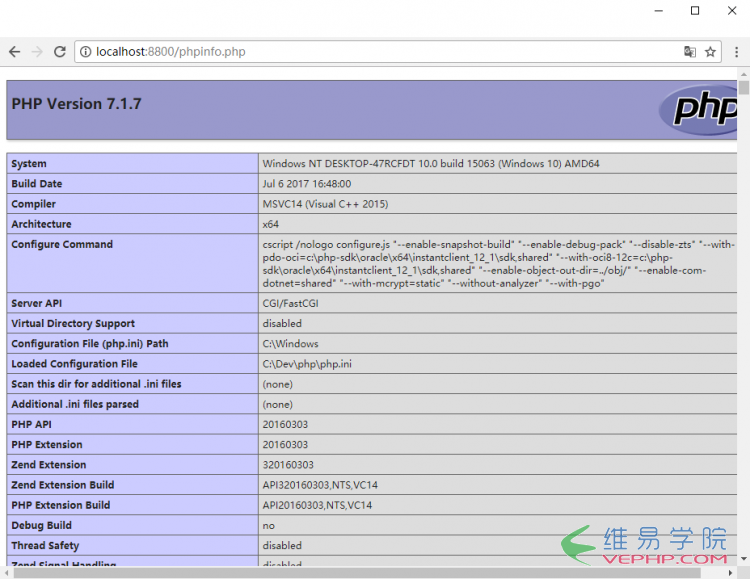
Task: Click the Debug Build 'no' value
Action: [268, 526]
